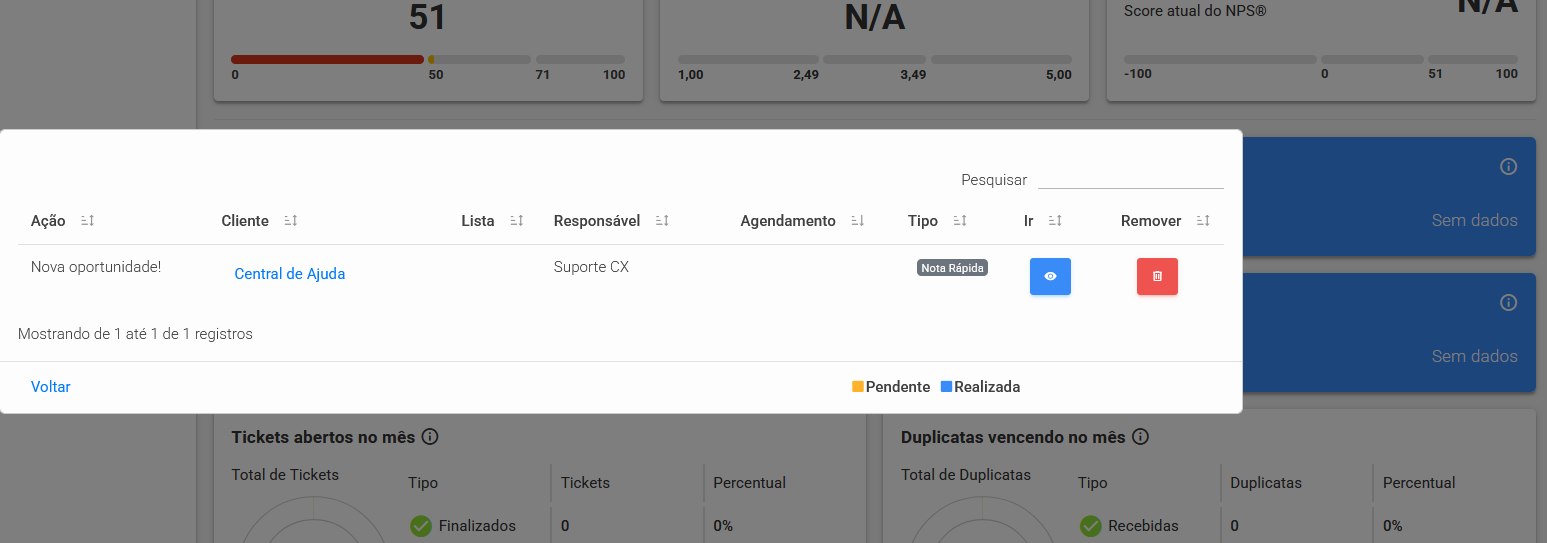Viewport: 1547px width, 543px height.
Task: Sort table by Agendamento column
Action: pyautogui.click(x=858, y=221)
